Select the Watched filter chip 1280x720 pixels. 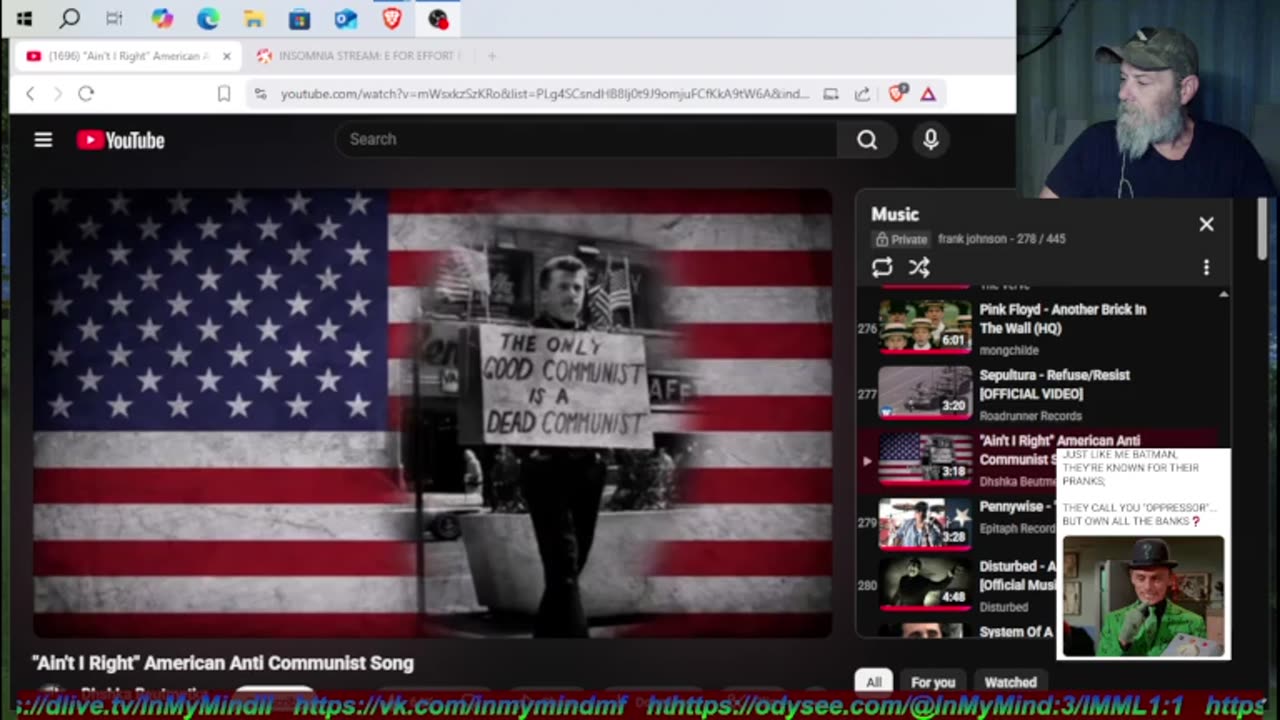tap(1010, 682)
